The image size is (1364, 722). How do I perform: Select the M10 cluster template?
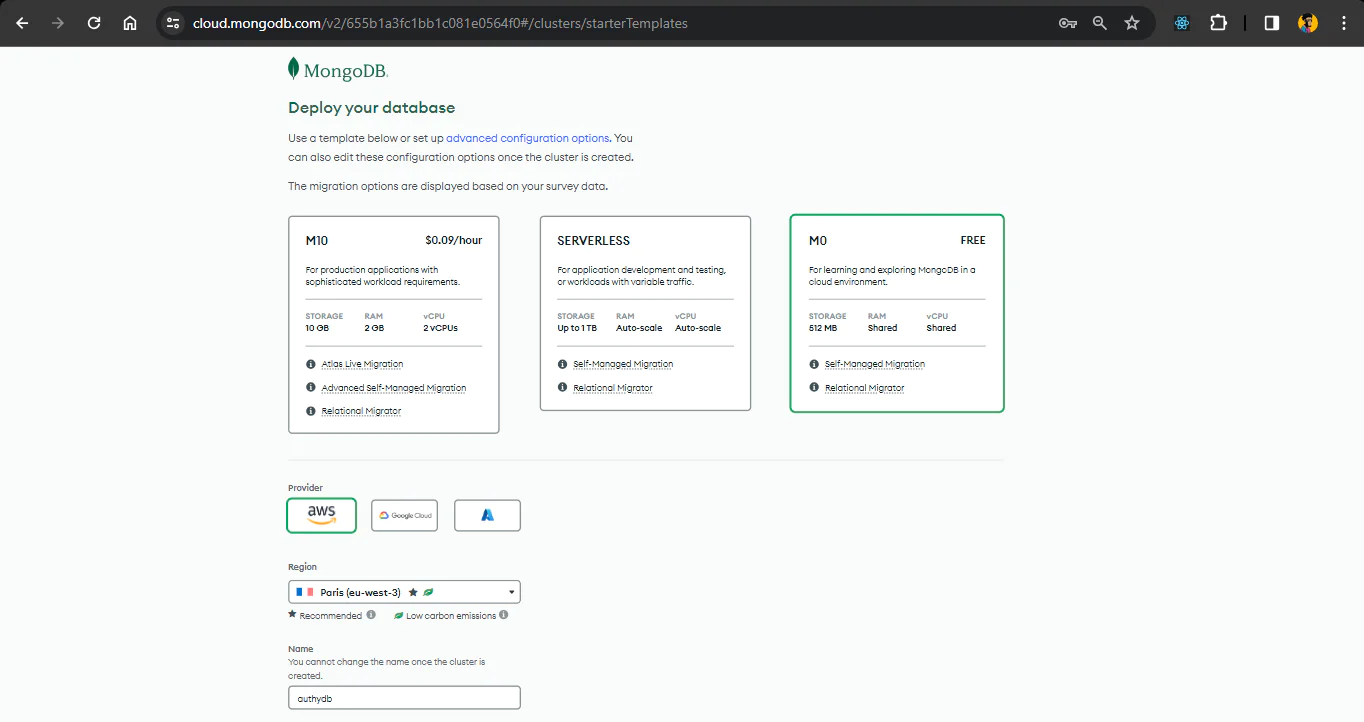point(394,325)
